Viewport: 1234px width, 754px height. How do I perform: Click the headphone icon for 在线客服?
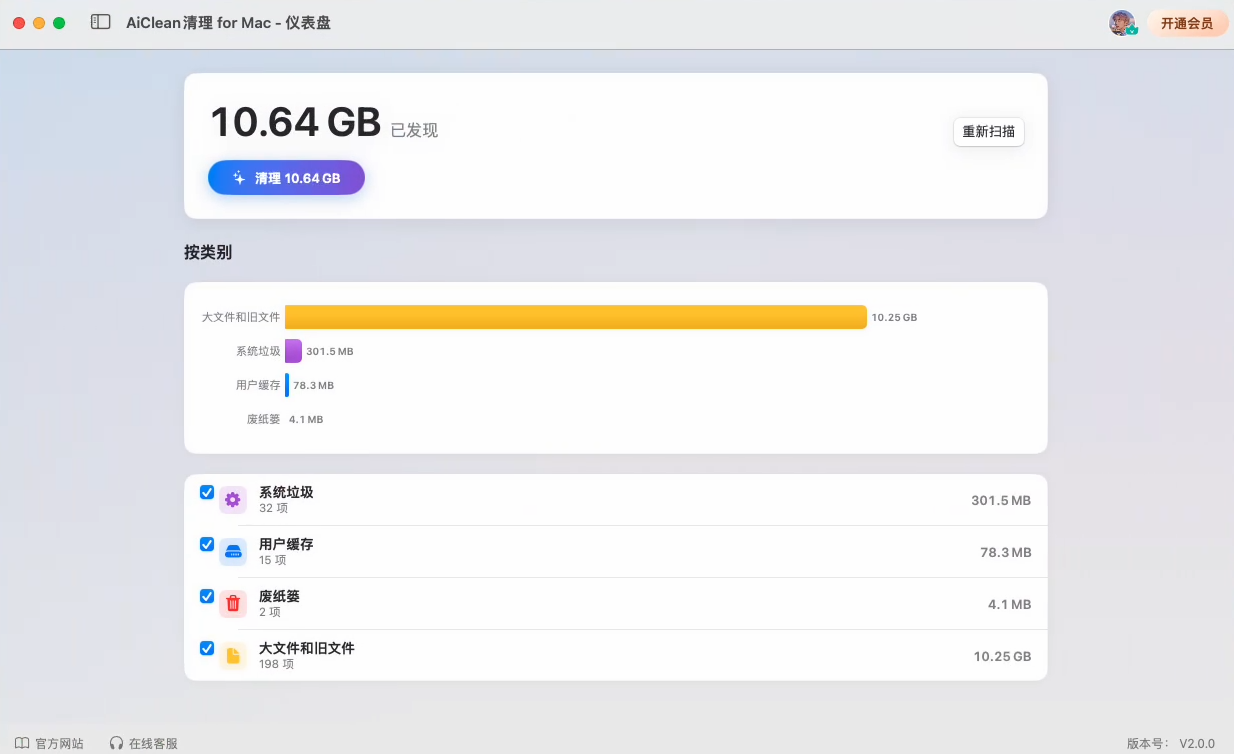pos(117,744)
